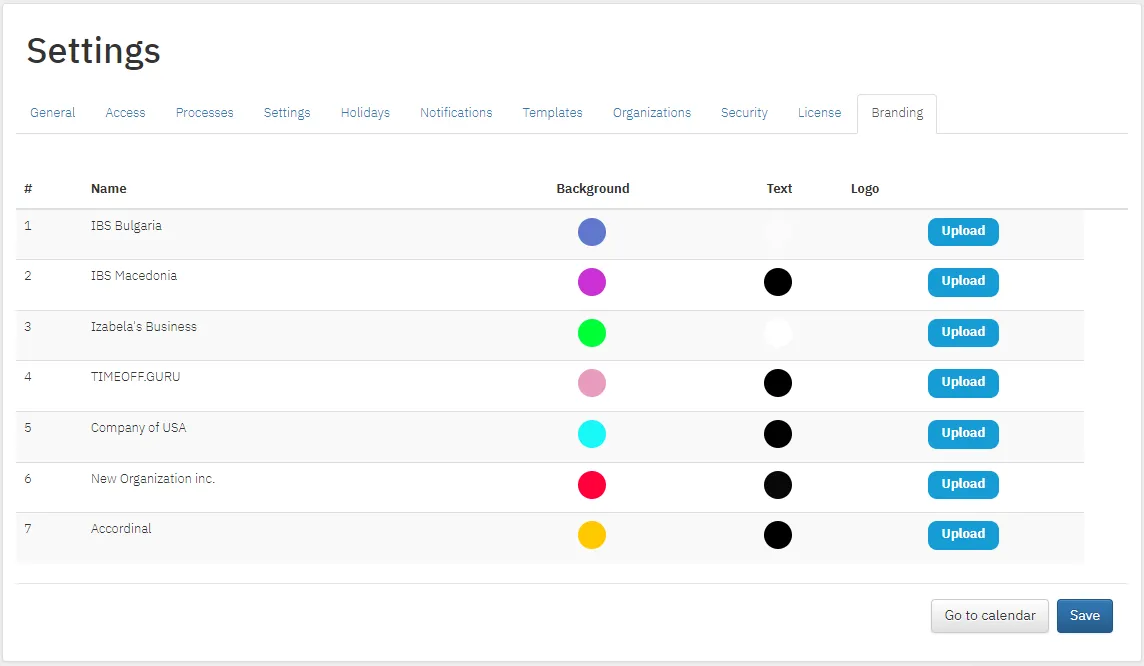Click the Background column header
1144x666 pixels.
coord(592,189)
